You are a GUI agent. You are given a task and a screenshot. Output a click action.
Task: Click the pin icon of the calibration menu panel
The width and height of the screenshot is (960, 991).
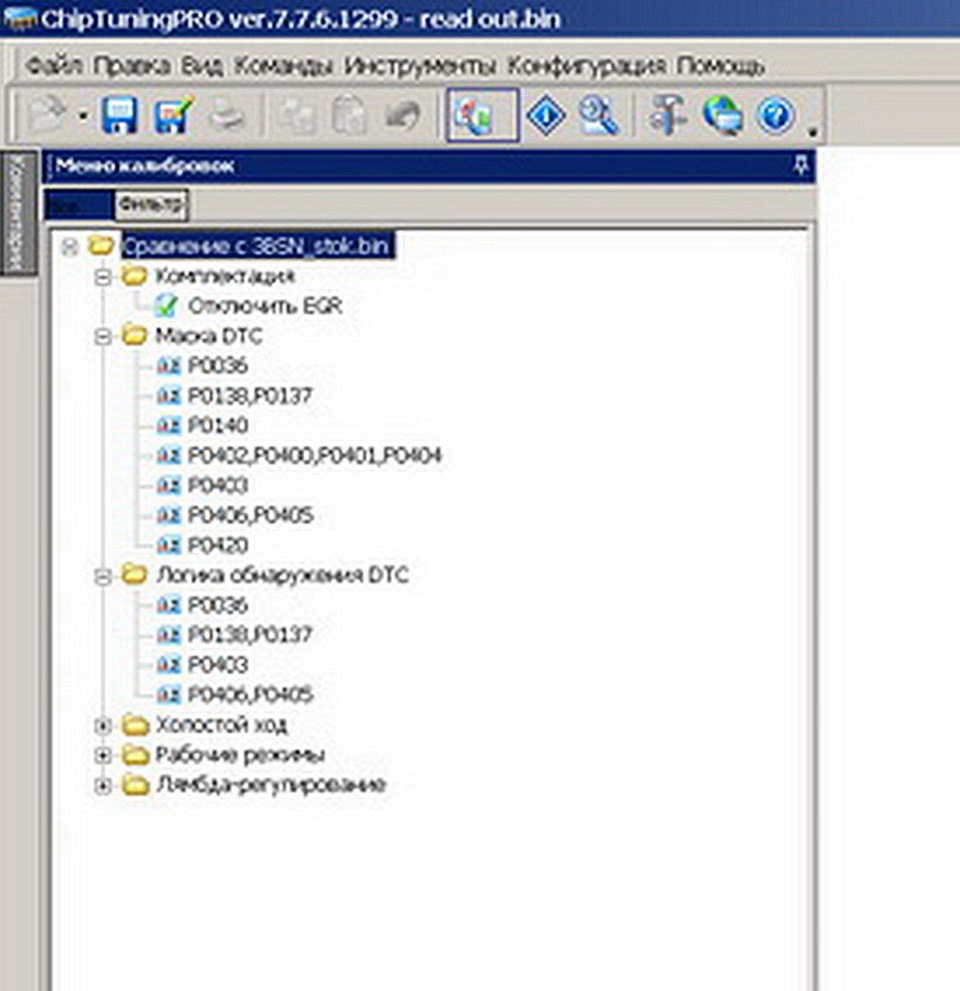point(801,166)
